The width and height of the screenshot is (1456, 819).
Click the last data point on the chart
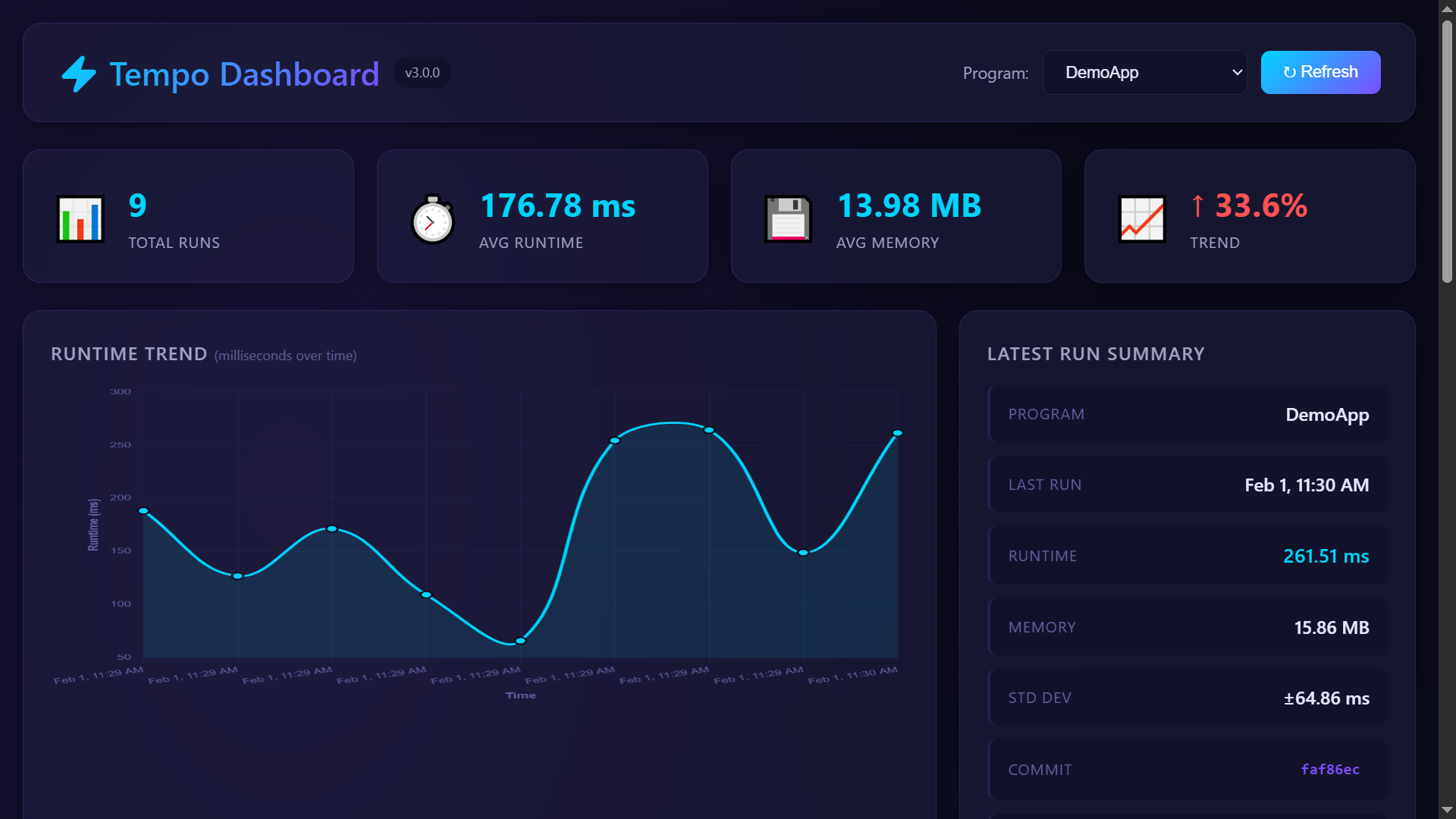coord(897,433)
